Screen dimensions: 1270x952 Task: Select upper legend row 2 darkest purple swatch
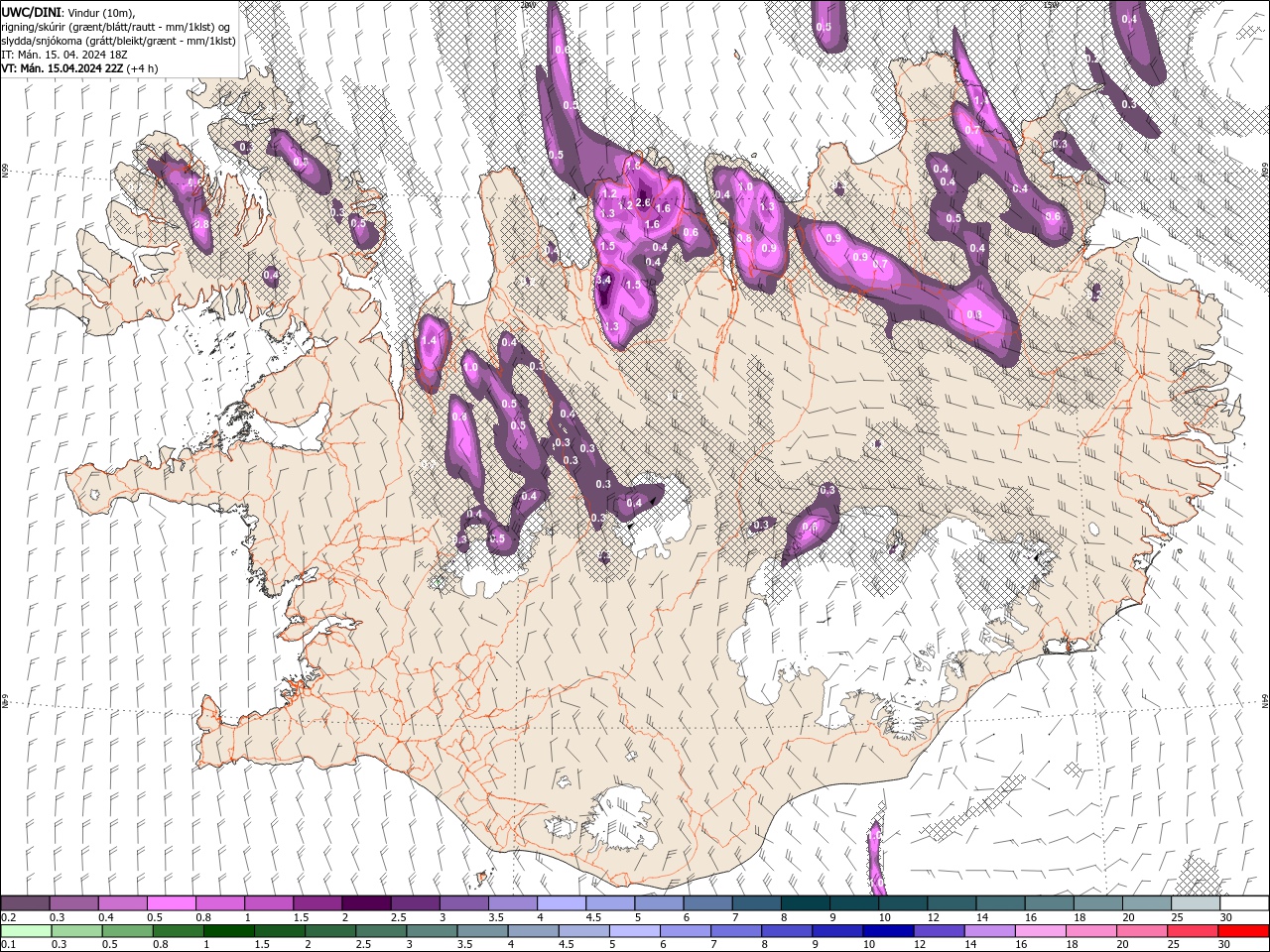366,903
